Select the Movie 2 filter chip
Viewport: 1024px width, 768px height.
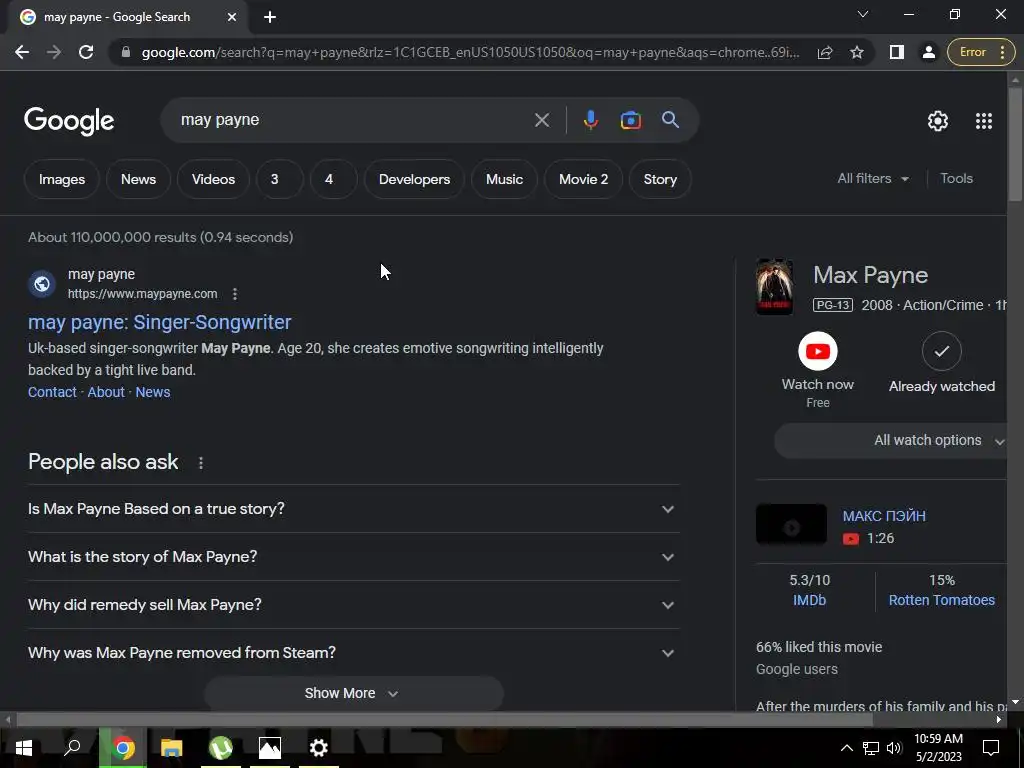[583, 179]
